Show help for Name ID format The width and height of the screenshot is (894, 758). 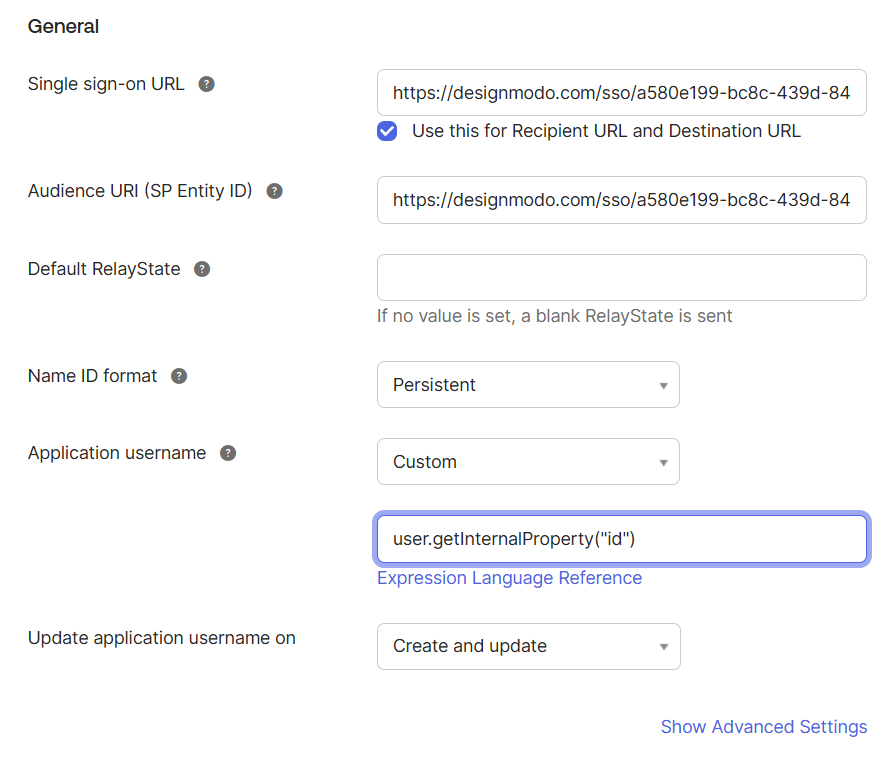[x=179, y=376]
